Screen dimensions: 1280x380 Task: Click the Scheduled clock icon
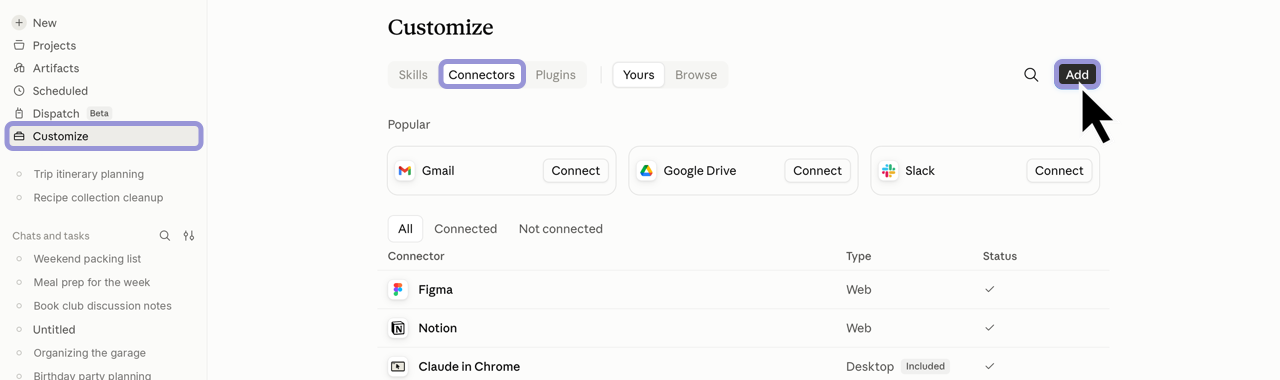point(19,91)
